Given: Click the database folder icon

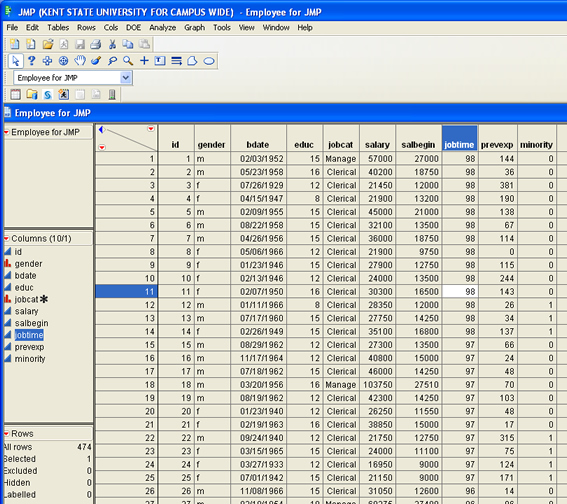Looking at the screenshot, I should click(x=32, y=94).
